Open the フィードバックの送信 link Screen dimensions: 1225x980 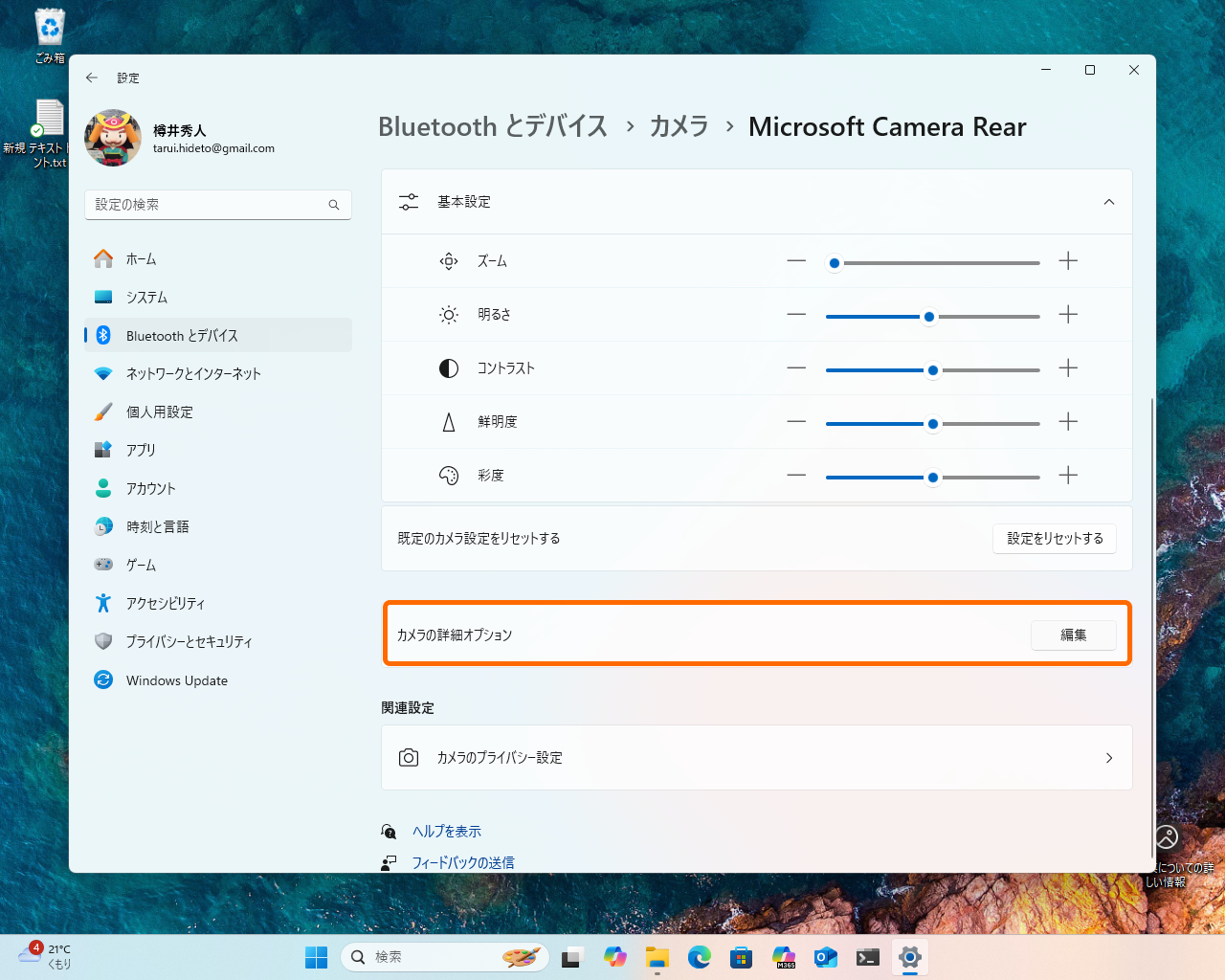pyautogui.click(x=463, y=863)
